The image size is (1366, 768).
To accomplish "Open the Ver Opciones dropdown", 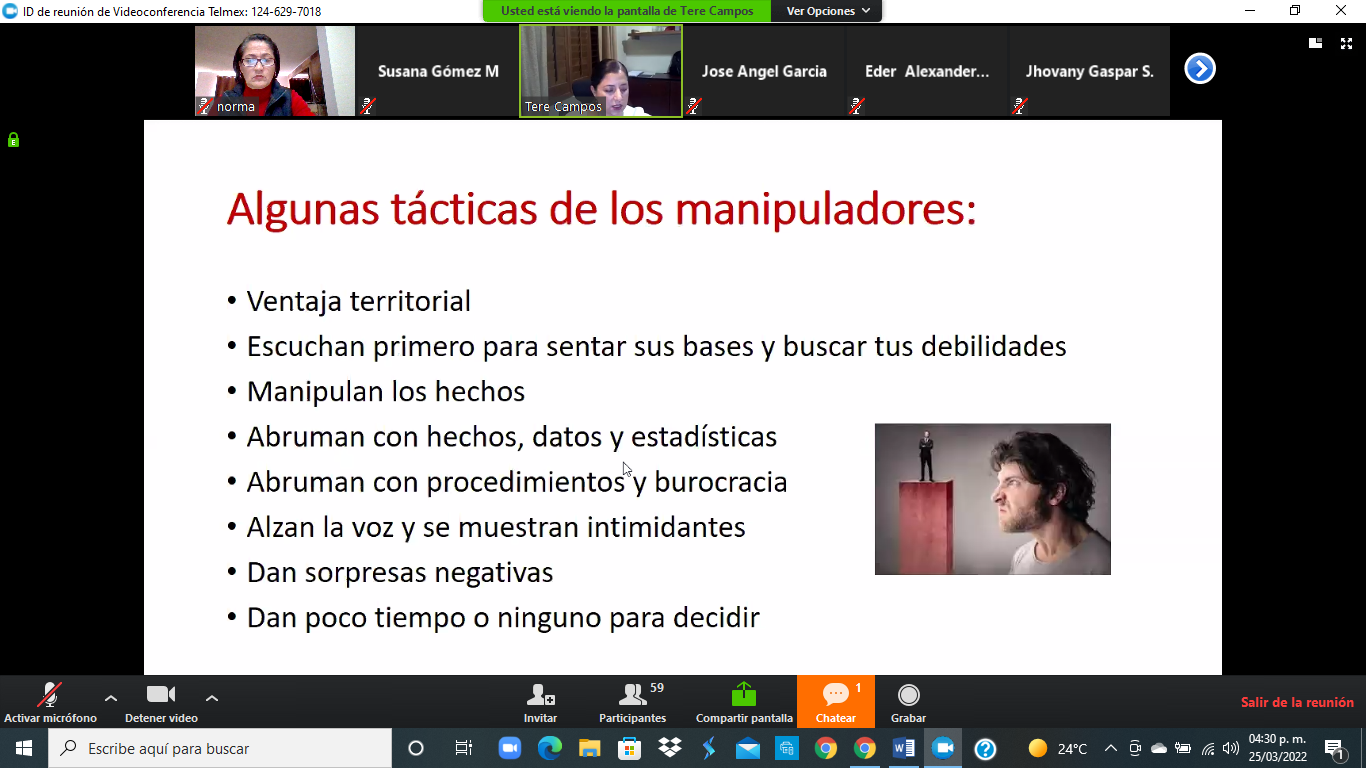I will [827, 11].
